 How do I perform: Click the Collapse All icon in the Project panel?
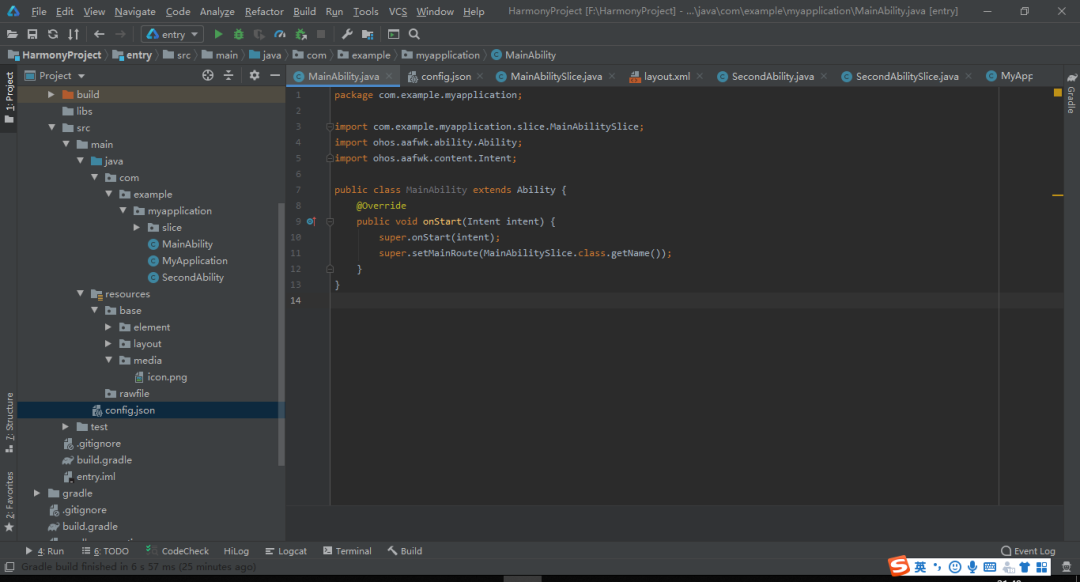click(229, 75)
